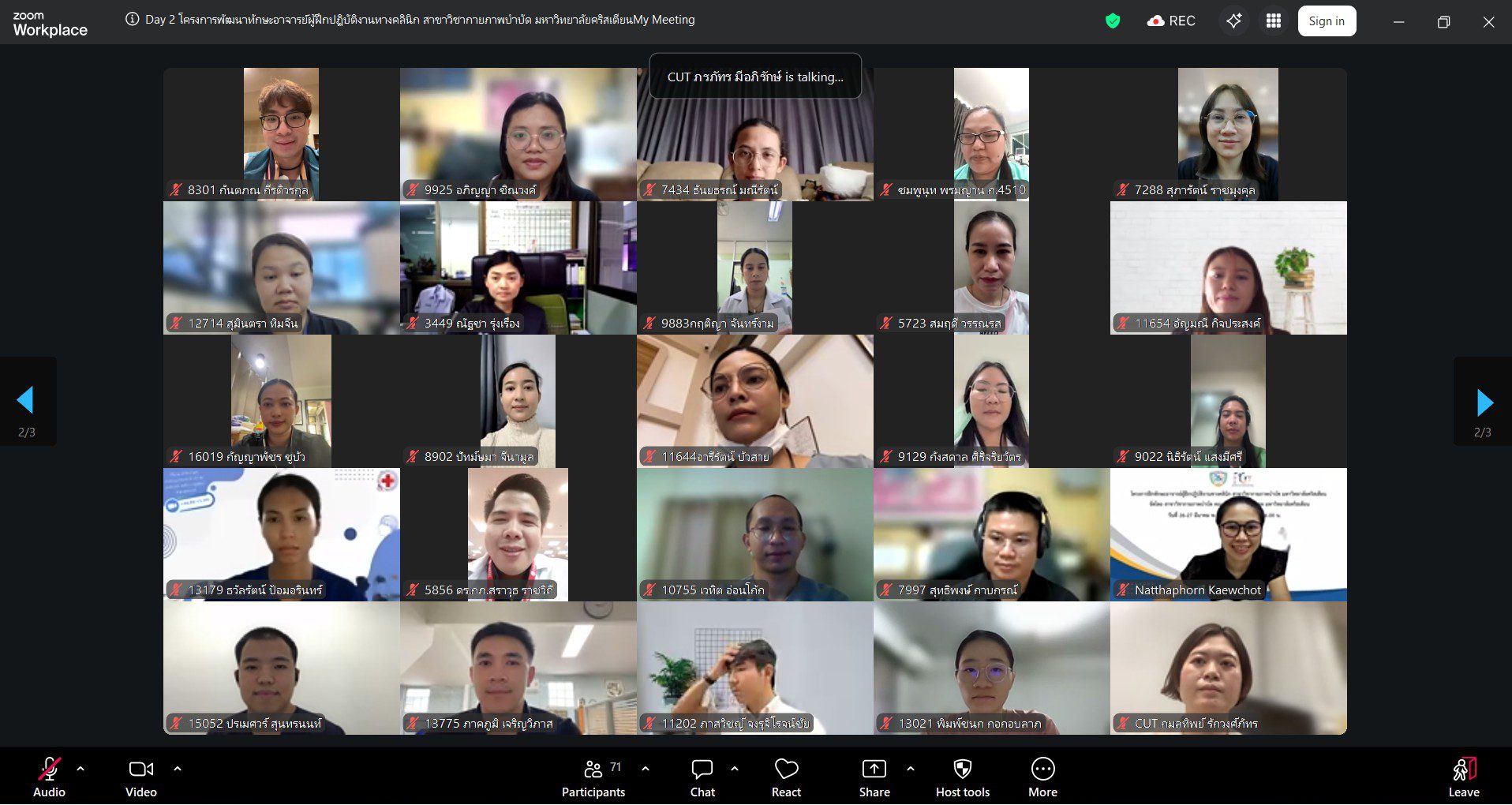Go to next gallery page arrow
Viewport: 1512px width, 805px height.
[x=1484, y=402]
